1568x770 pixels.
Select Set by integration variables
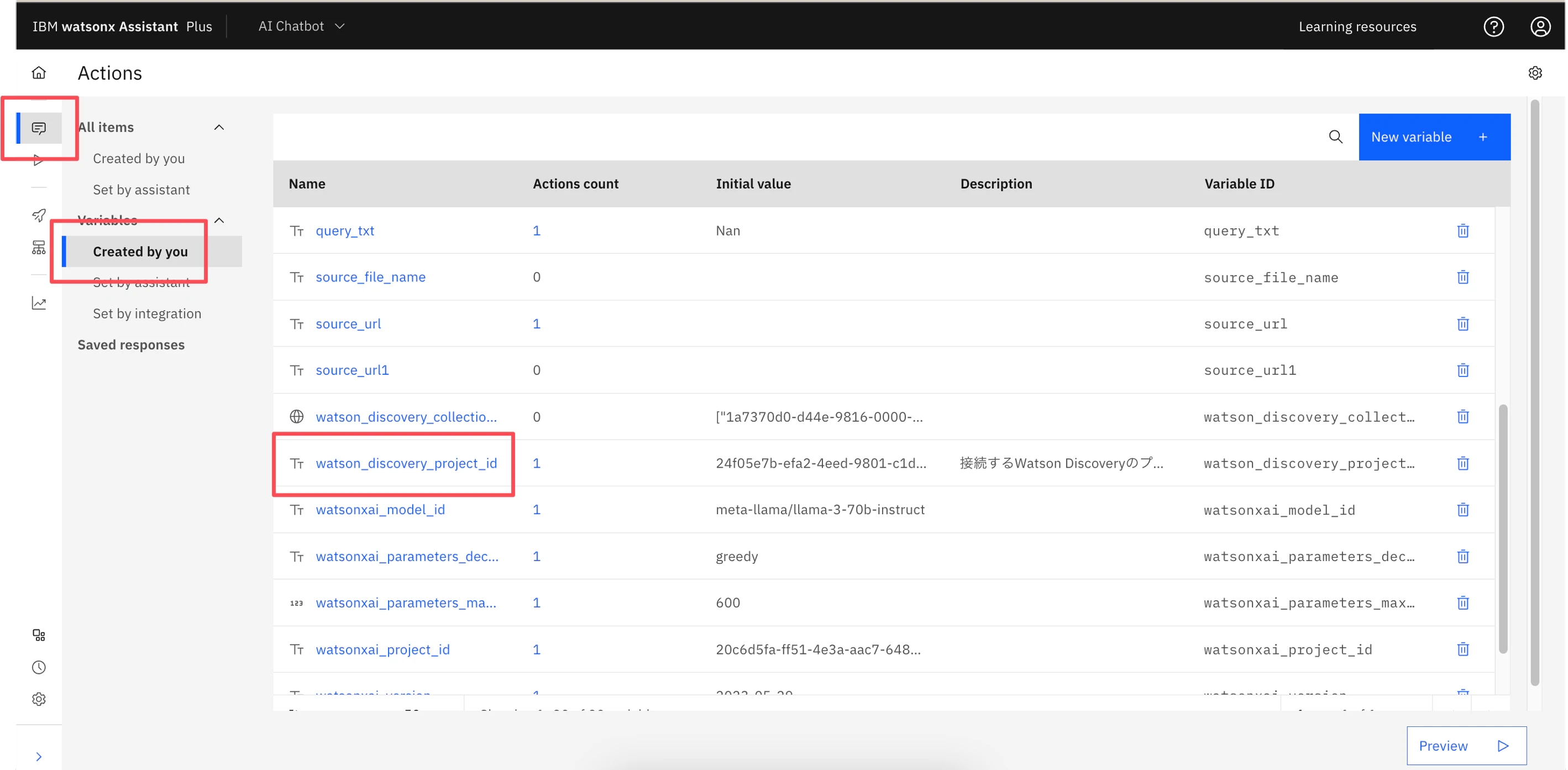[x=146, y=313]
